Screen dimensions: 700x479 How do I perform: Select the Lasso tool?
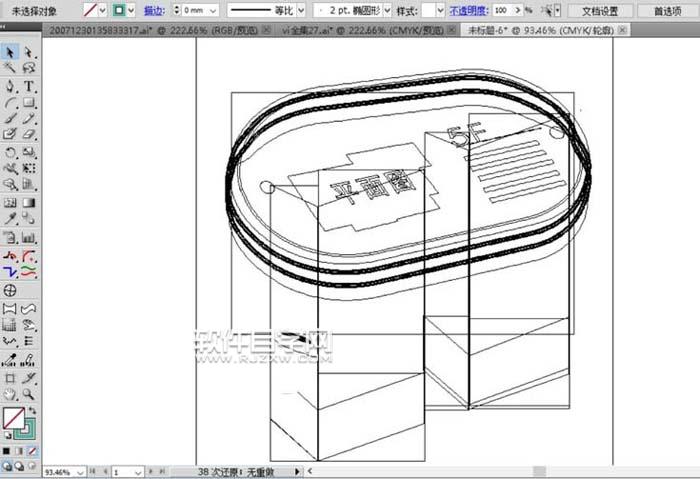click(x=29, y=67)
